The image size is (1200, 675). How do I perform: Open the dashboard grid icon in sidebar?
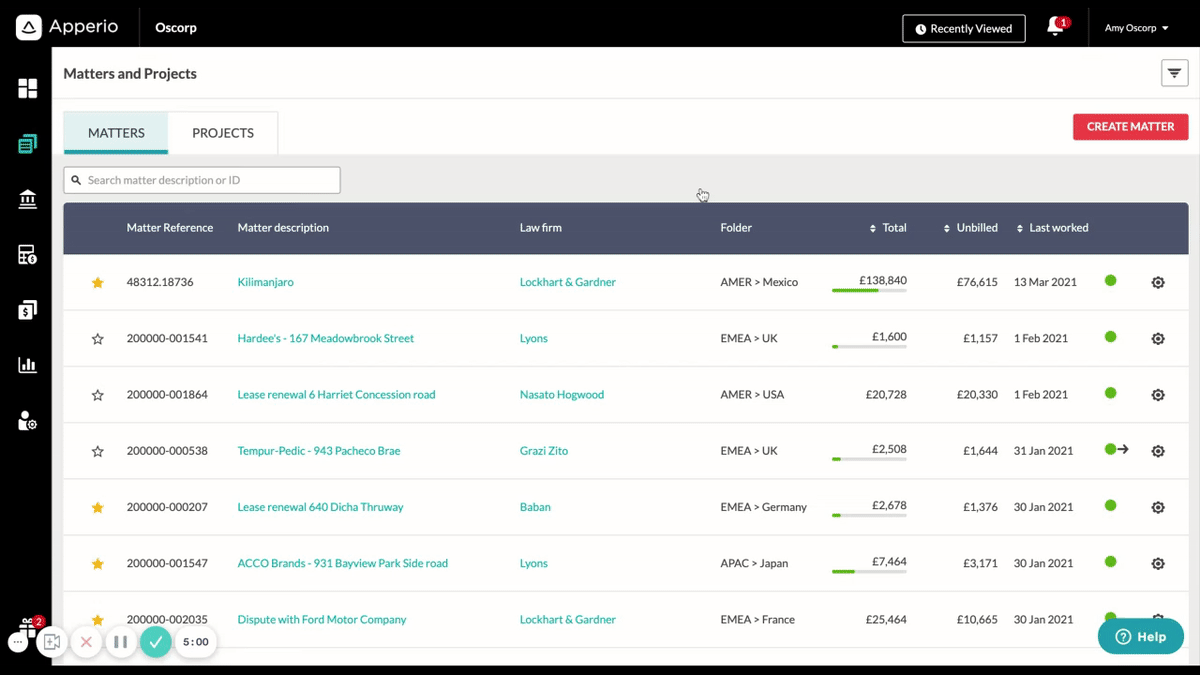pyautogui.click(x=27, y=89)
